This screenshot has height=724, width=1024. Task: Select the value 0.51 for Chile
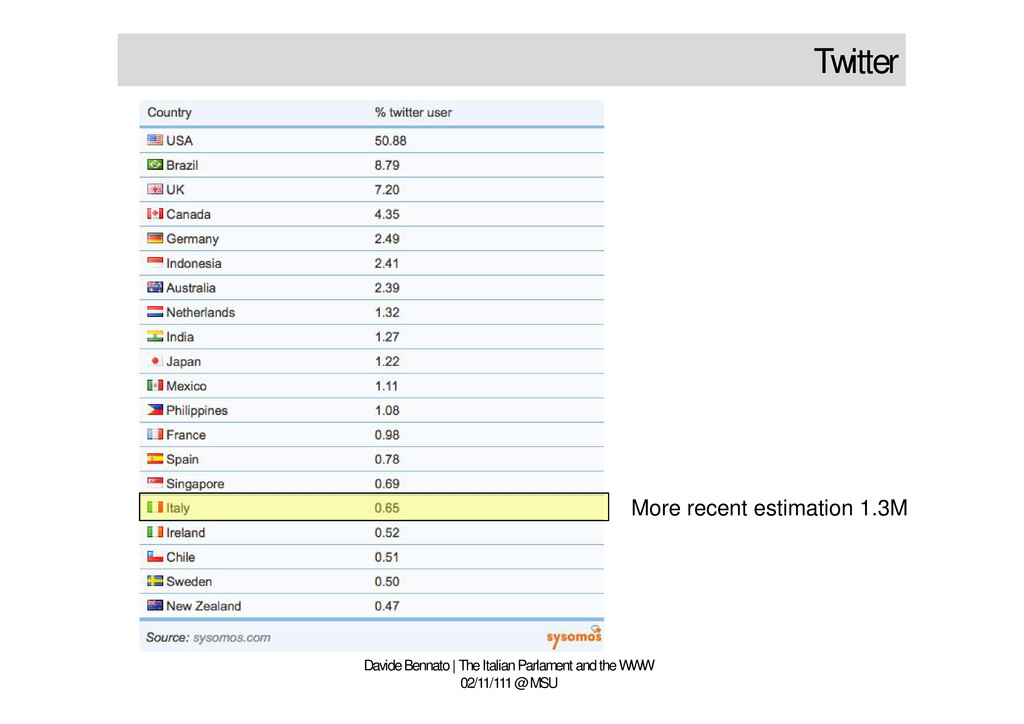coord(387,557)
